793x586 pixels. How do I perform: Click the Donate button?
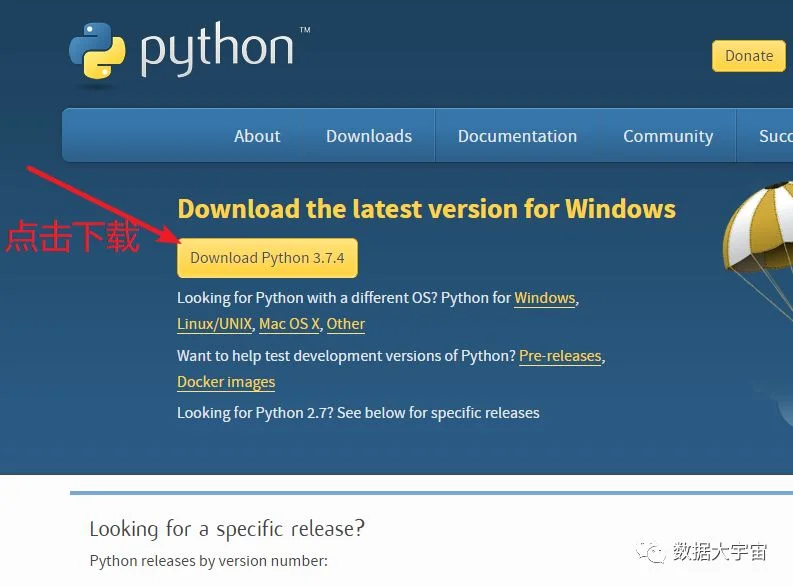pos(748,56)
